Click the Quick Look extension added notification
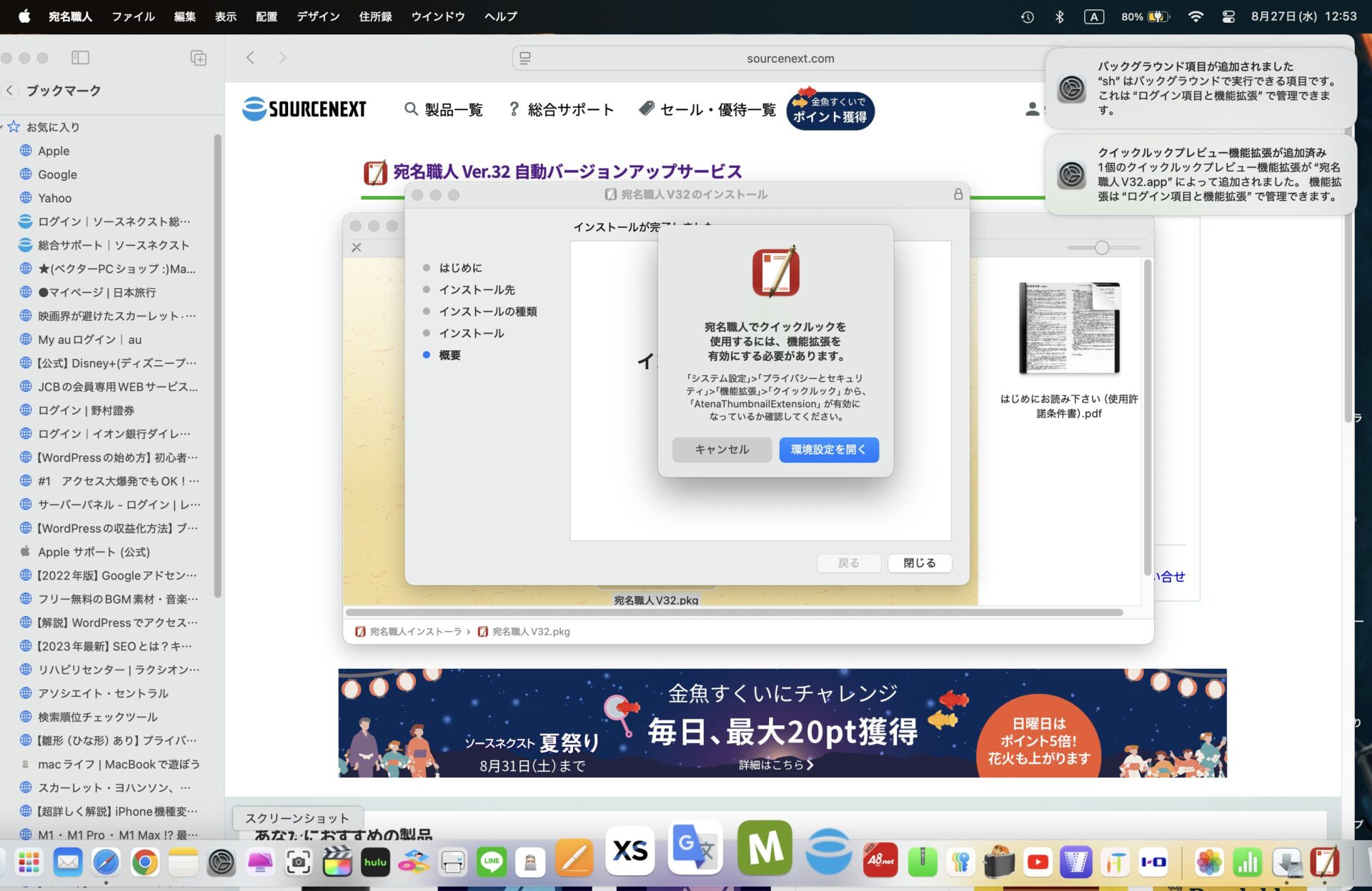The width and height of the screenshot is (1372, 891). (x=1200, y=175)
